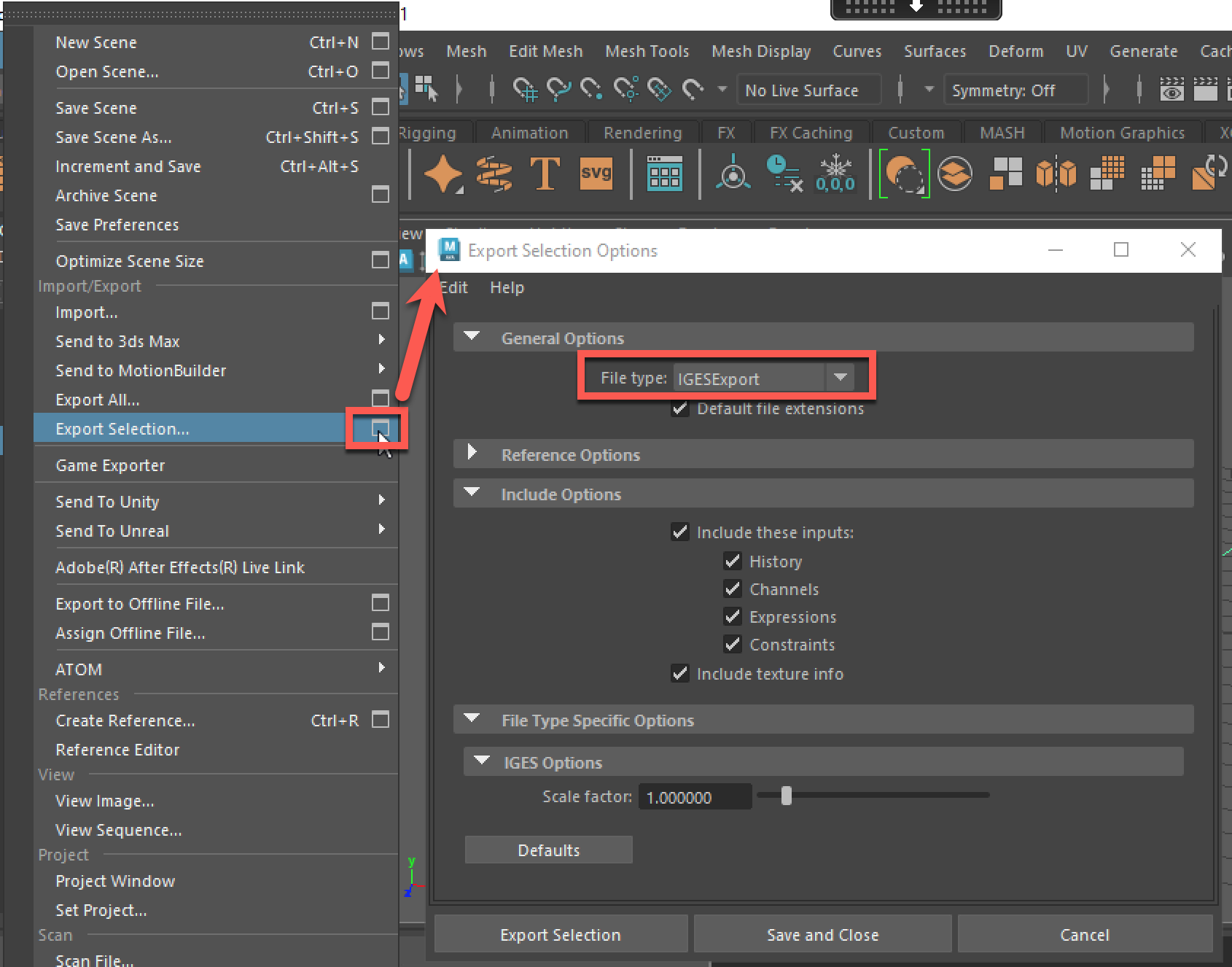Viewport: 1232px width, 967px height.
Task: Uncheck Default file extensions
Action: (x=679, y=408)
